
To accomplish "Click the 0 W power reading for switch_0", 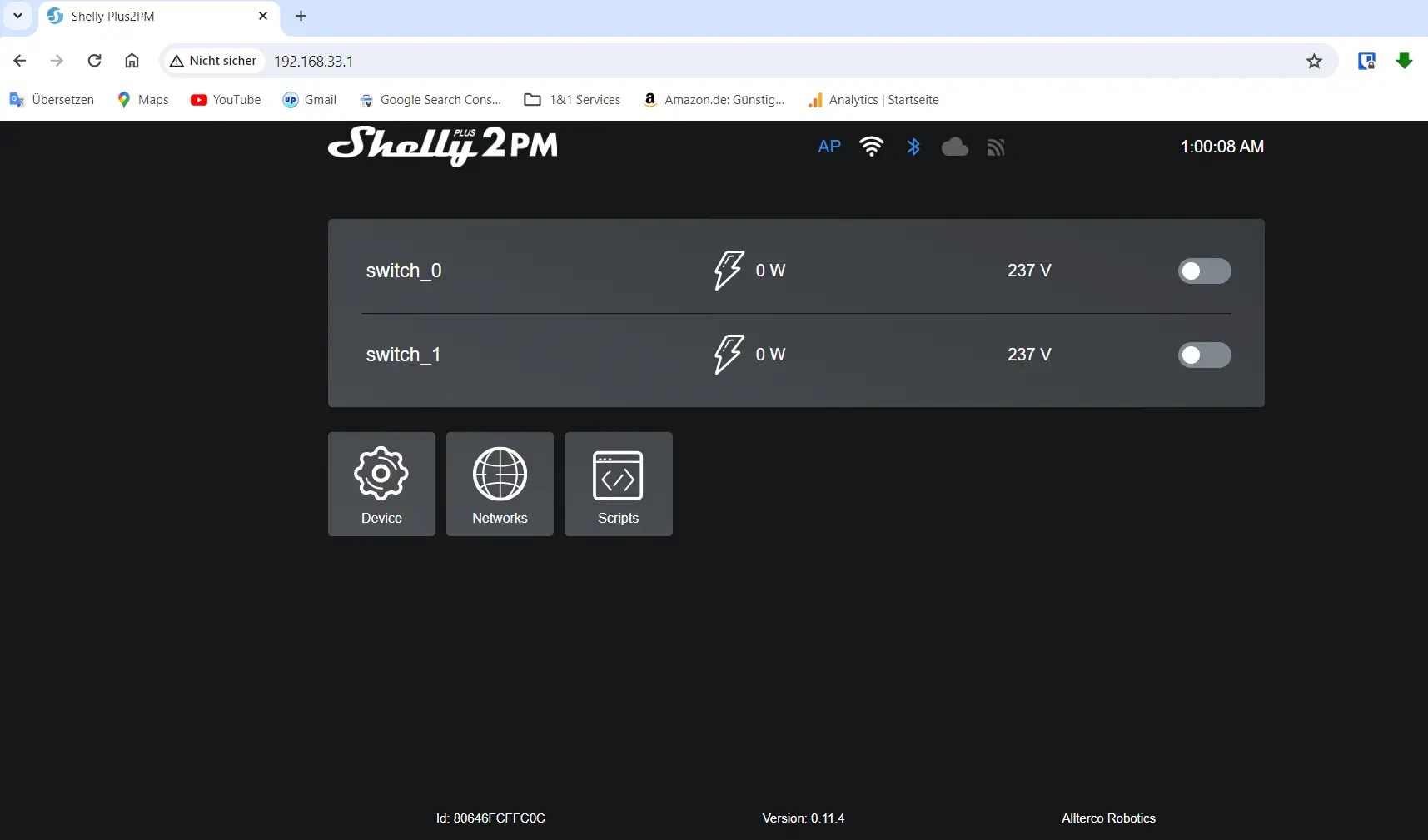I will tap(770, 271).
